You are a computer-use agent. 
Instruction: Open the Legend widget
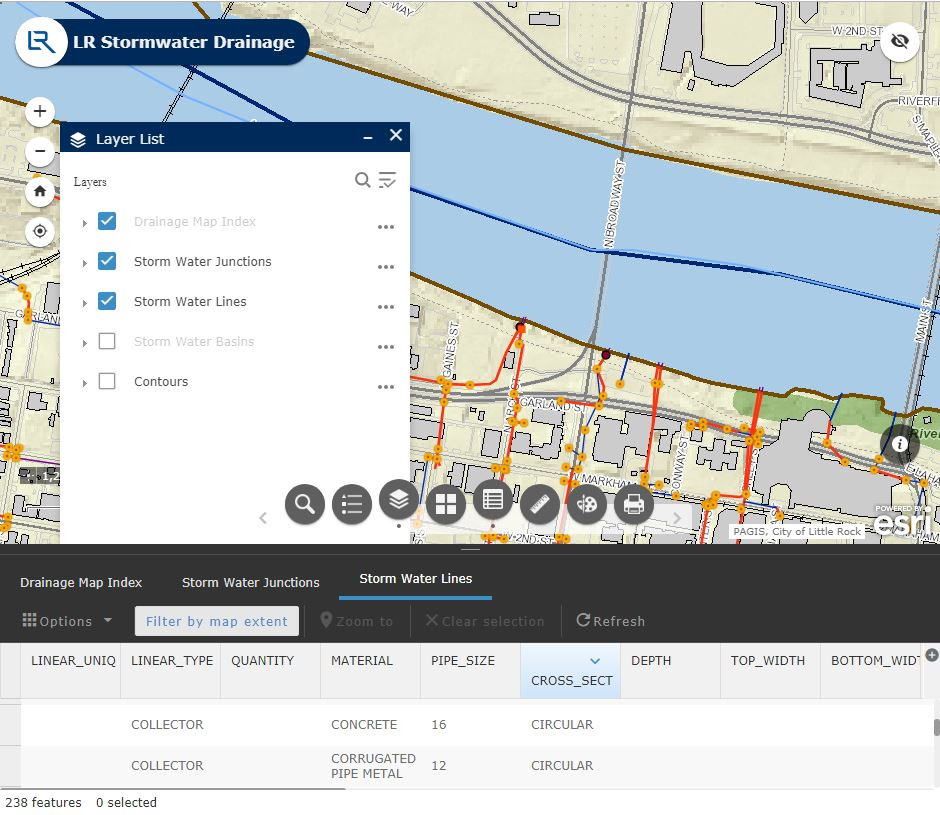pyautogui.click(x=352, y=504)
